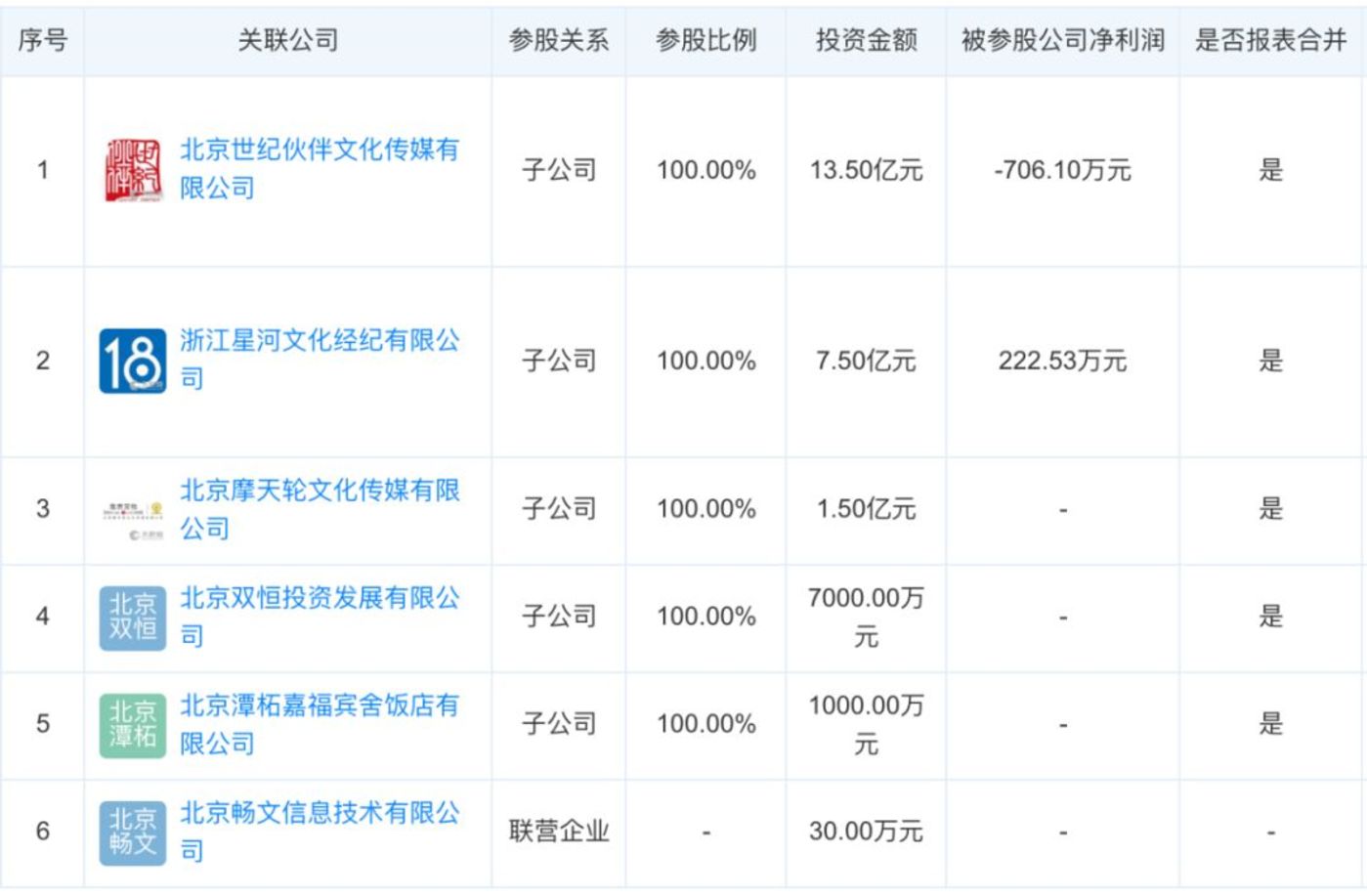Click the 北京畅文 blue logo tile
Image resolution: width=1367 pixels, height=896 pixels.
[132, 832]
